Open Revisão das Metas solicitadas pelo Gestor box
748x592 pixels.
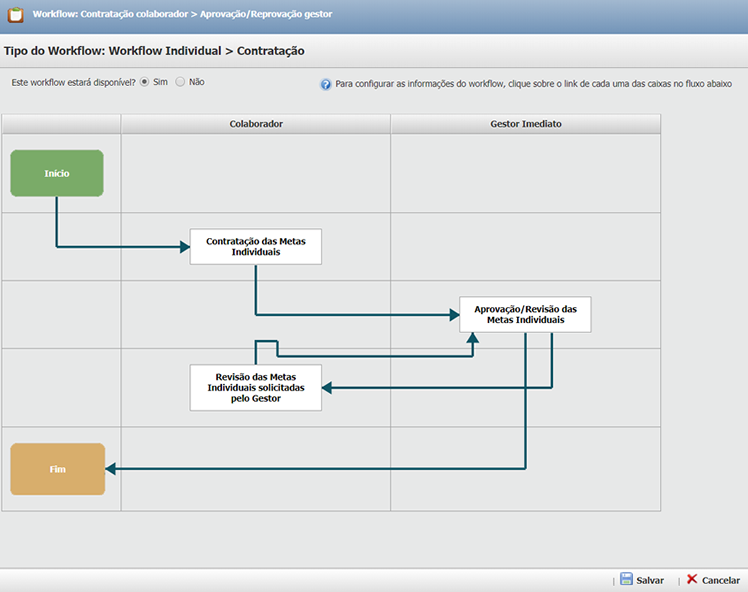pos(256,387)
